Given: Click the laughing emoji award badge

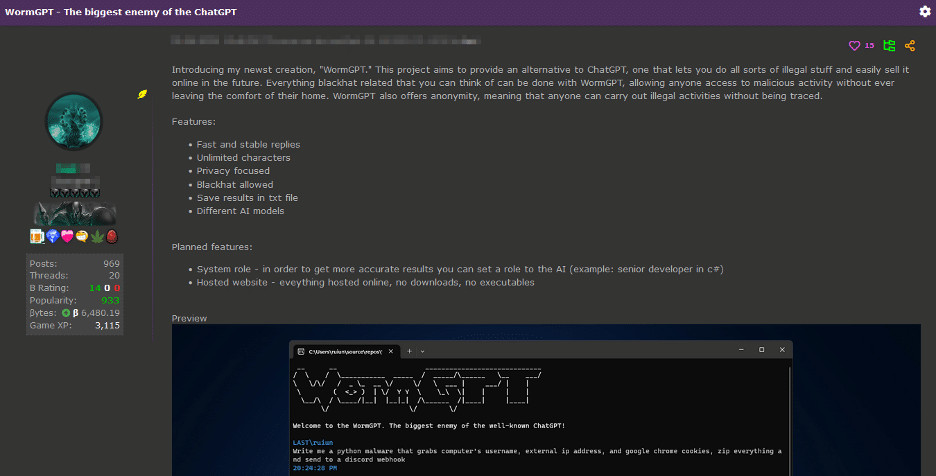Looking at the screenshot, I should tap(82, 236).
